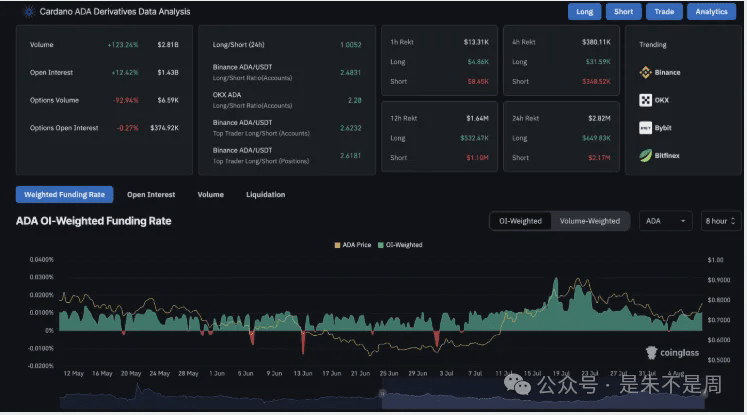Click the $1.00 price axis label
The image size is (747, 415).
[x=716, y=260]
